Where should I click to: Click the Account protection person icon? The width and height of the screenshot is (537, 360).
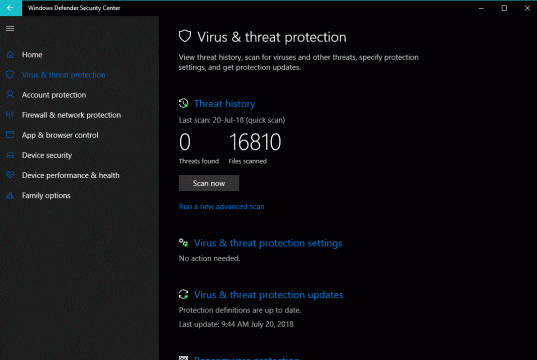[10, 95]
